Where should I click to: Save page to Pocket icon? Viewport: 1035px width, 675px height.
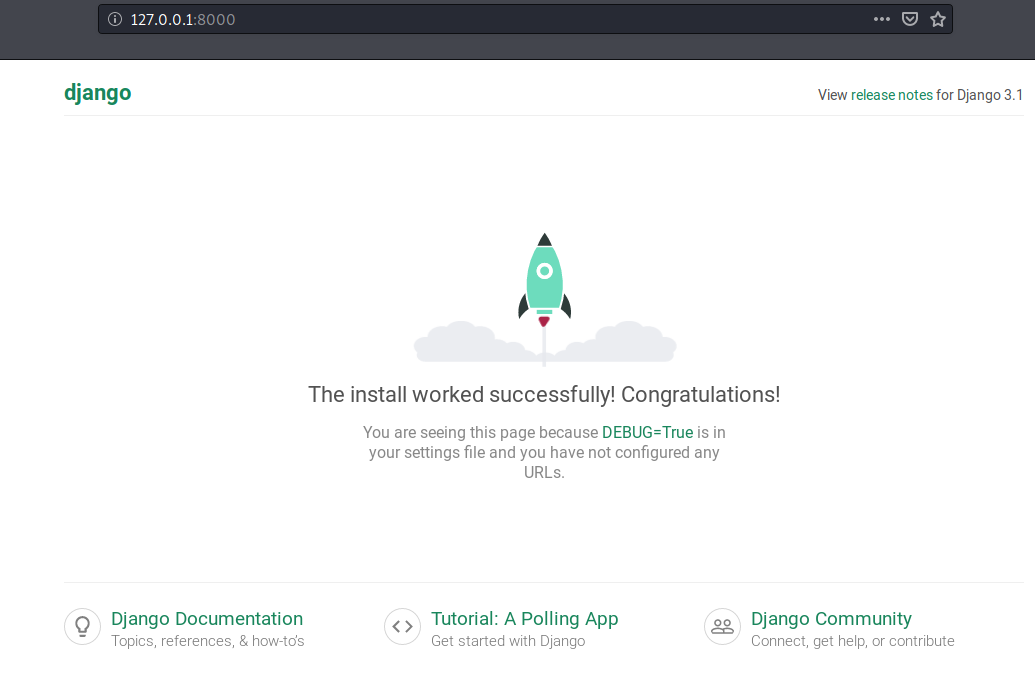pyautogui.click(x=910, y=19)
